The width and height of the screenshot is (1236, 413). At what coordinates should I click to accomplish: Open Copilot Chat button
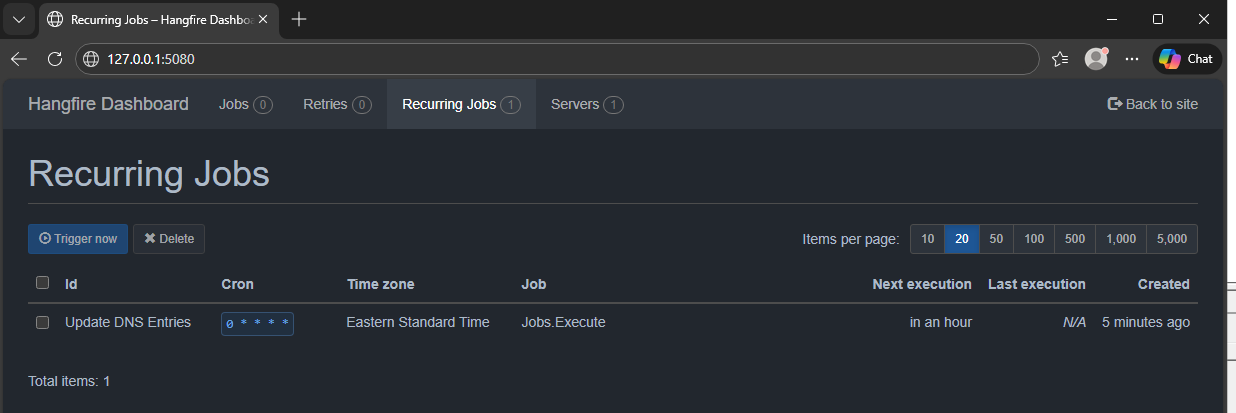point(1187,59)
